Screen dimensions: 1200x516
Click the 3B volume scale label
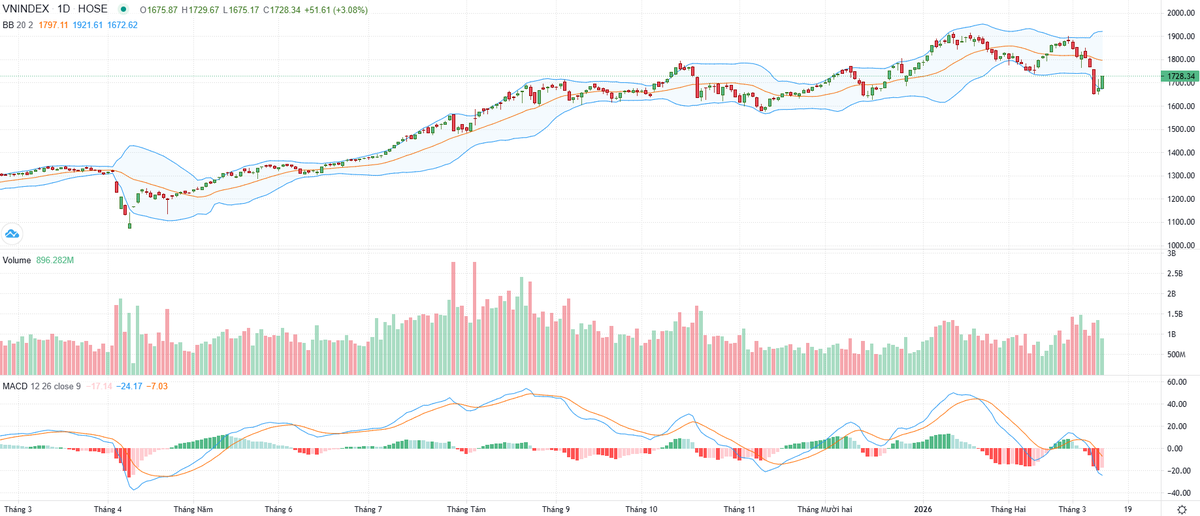point(1174,254)
